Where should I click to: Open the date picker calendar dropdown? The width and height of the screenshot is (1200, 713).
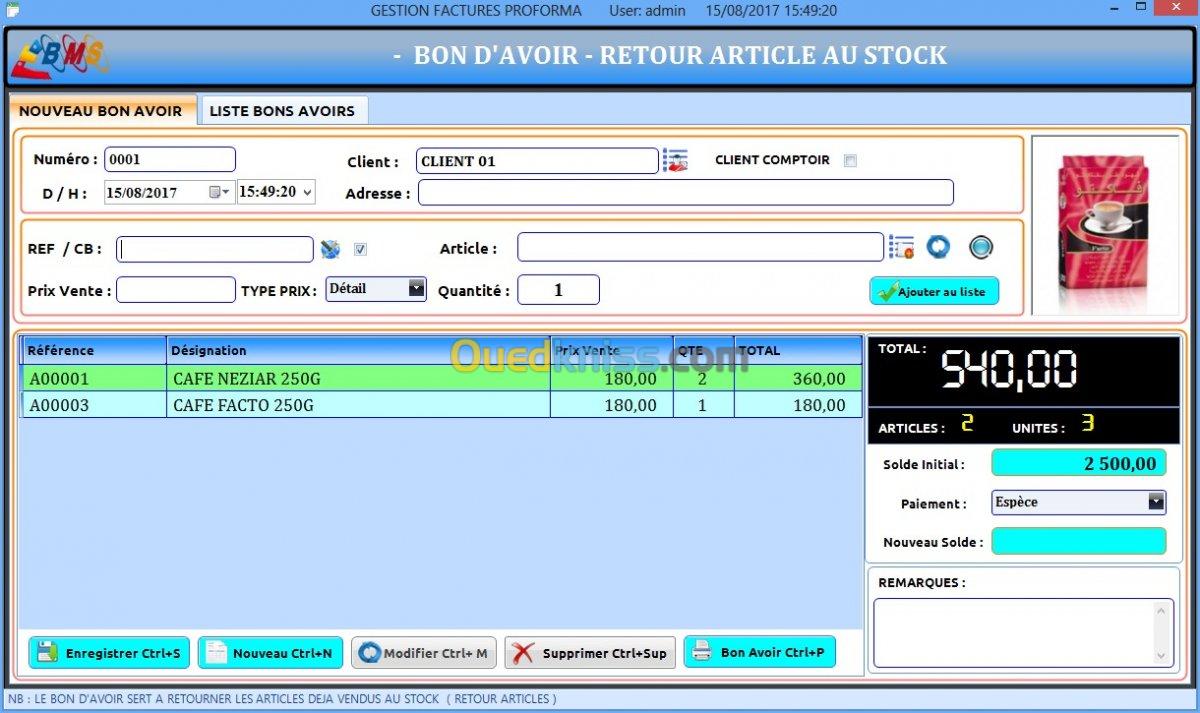click(220, 192)
